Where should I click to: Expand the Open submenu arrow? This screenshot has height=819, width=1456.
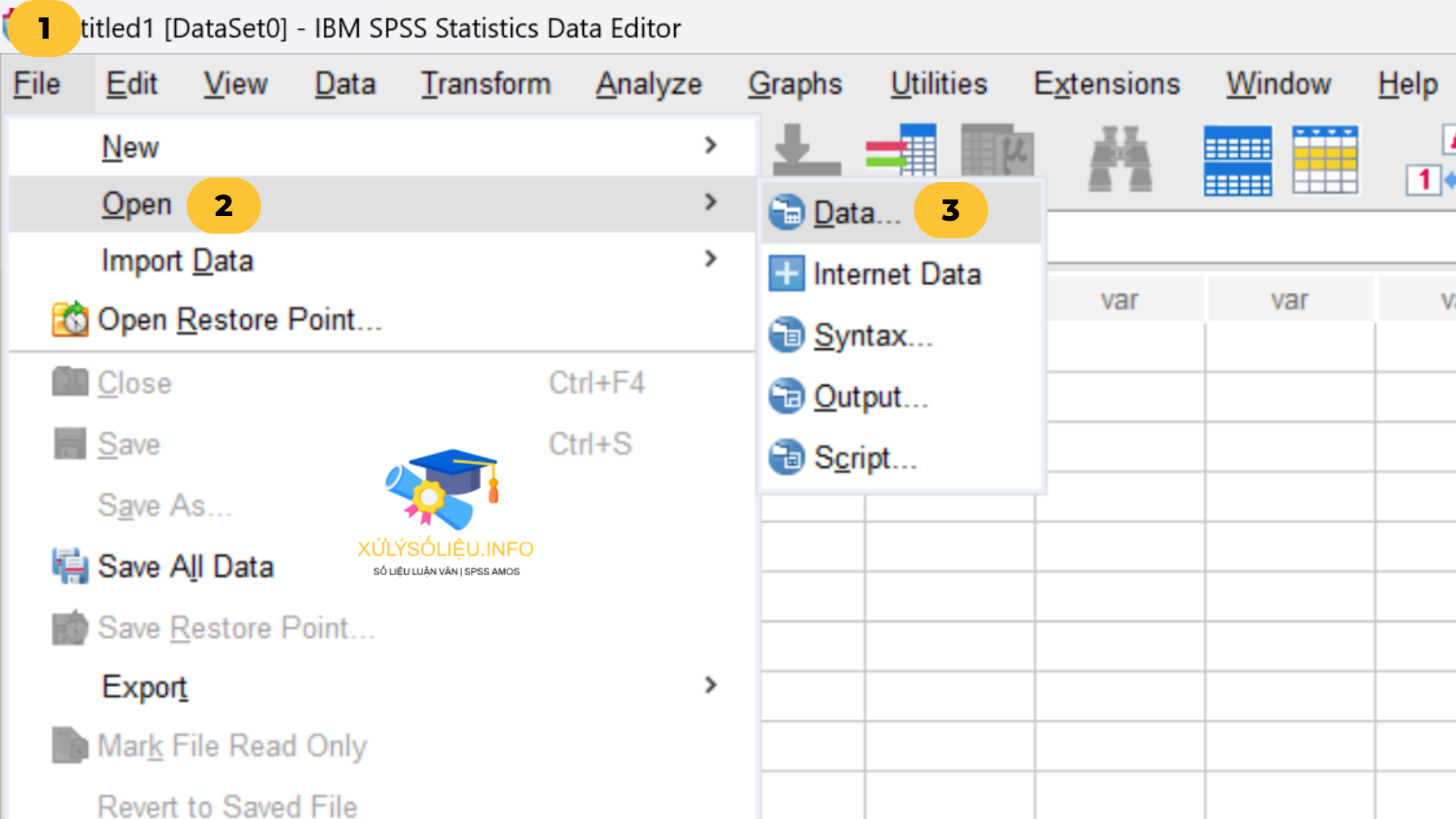coord(711,202)
